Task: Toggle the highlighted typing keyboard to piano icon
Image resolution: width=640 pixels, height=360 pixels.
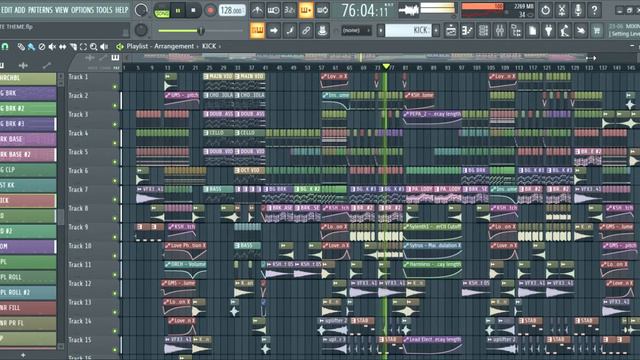Action: point(257,30)
